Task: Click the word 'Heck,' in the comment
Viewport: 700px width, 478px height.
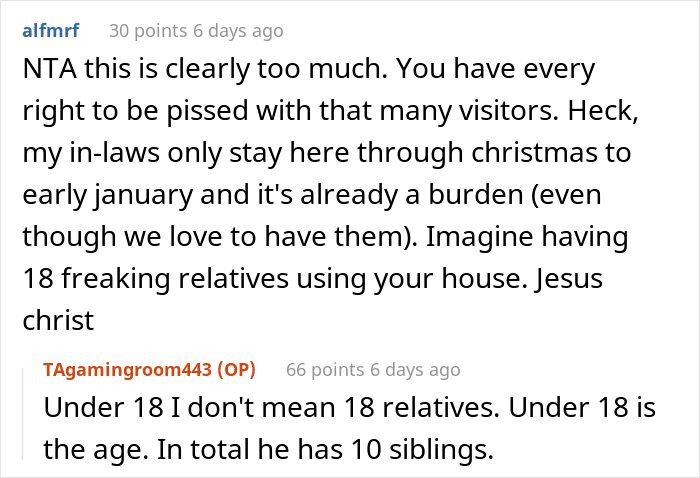Action: (603, 111)
